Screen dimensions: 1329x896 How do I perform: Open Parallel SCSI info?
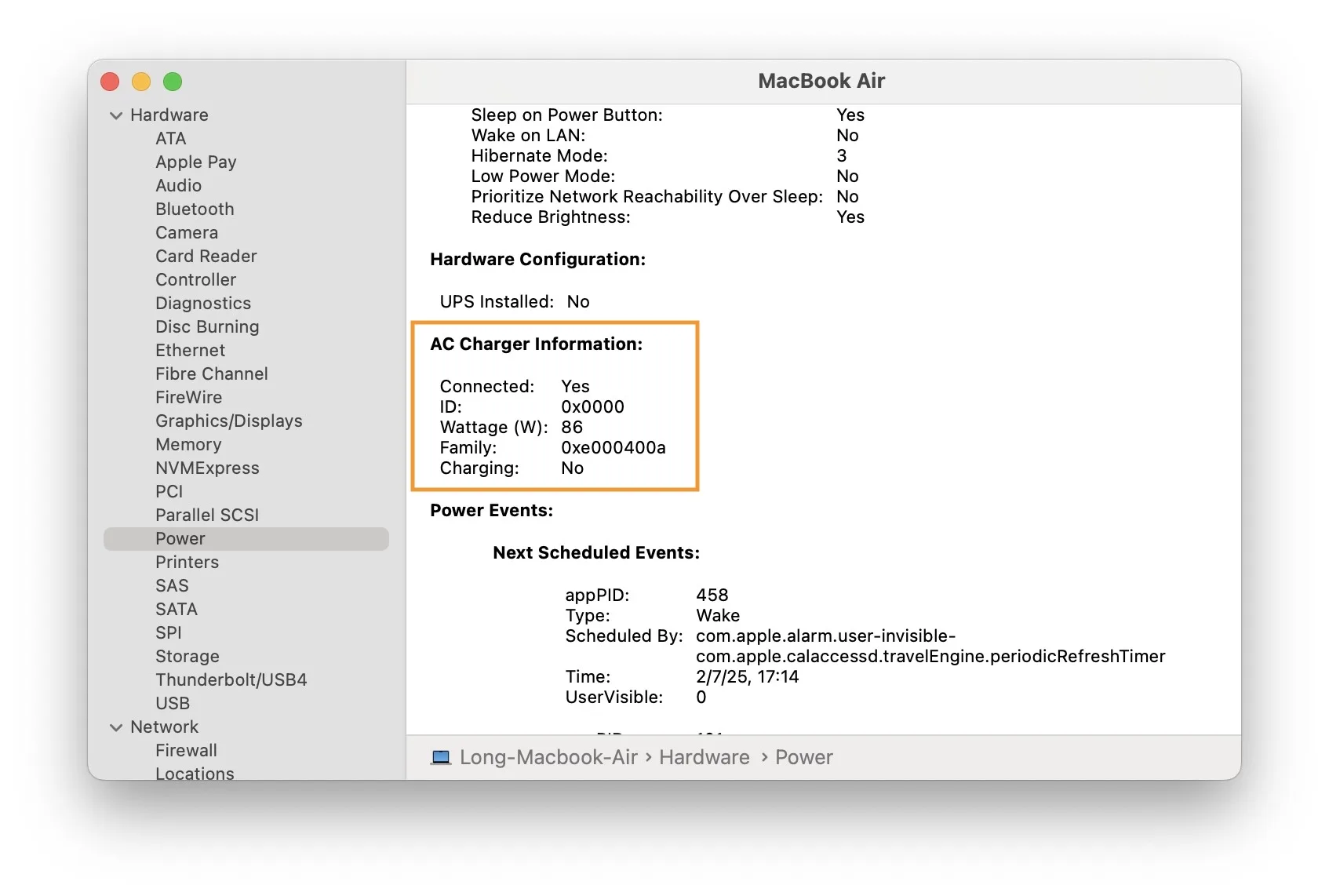point(207,515)
